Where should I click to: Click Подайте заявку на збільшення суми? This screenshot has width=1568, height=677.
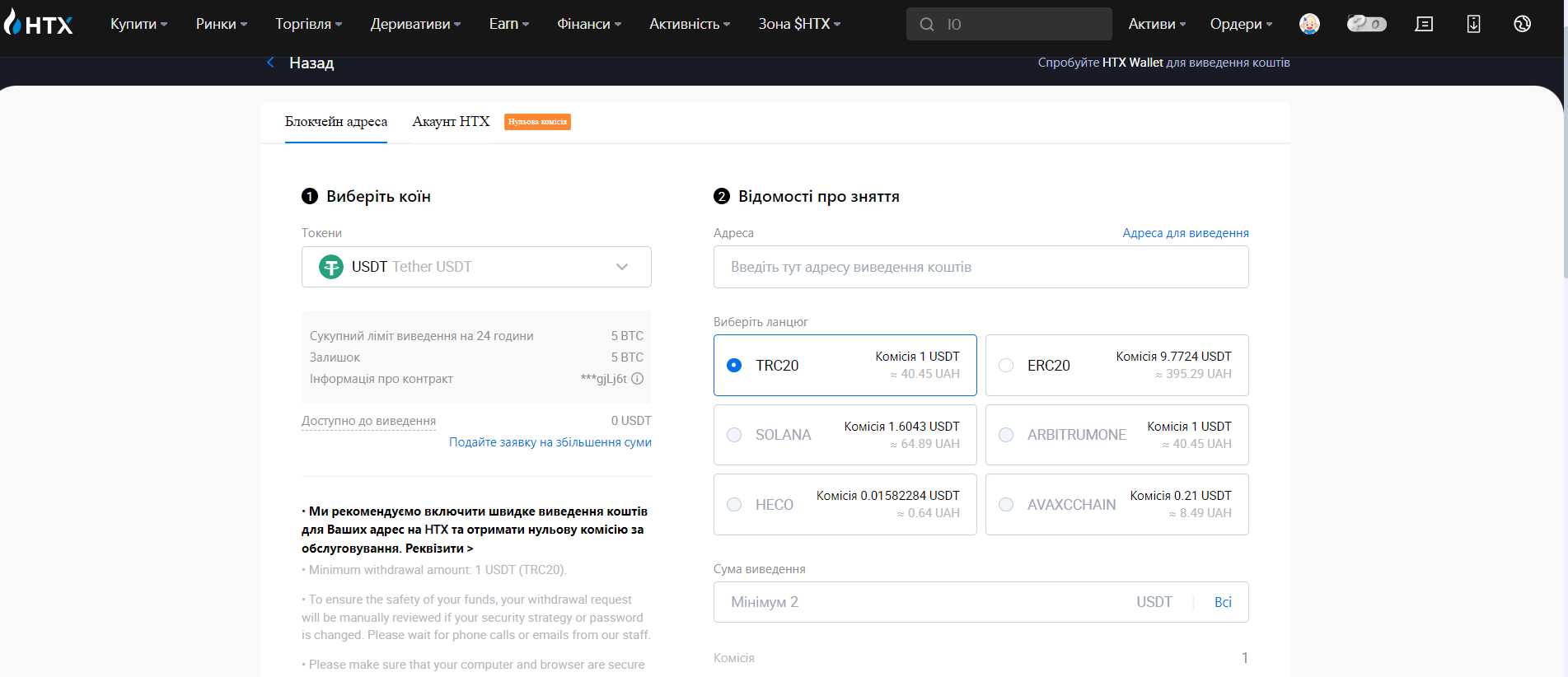[550, 442]
